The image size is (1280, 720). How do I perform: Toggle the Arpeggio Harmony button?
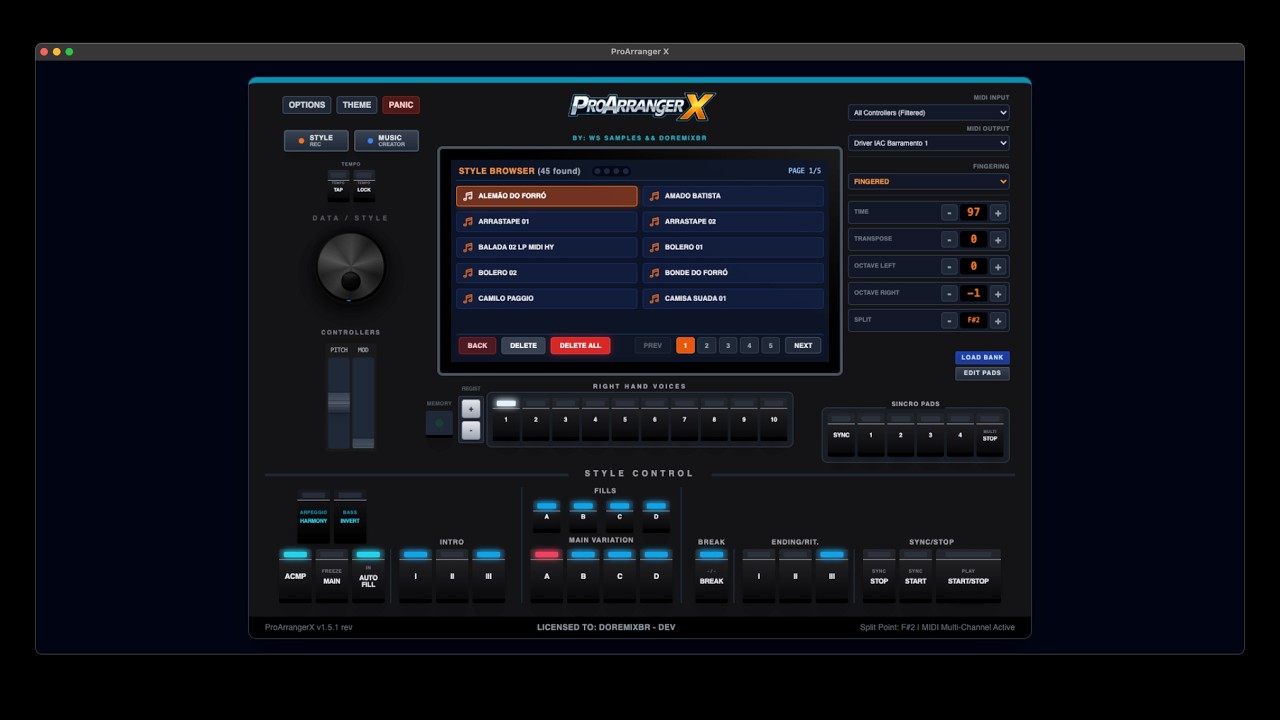click(313, 516)
